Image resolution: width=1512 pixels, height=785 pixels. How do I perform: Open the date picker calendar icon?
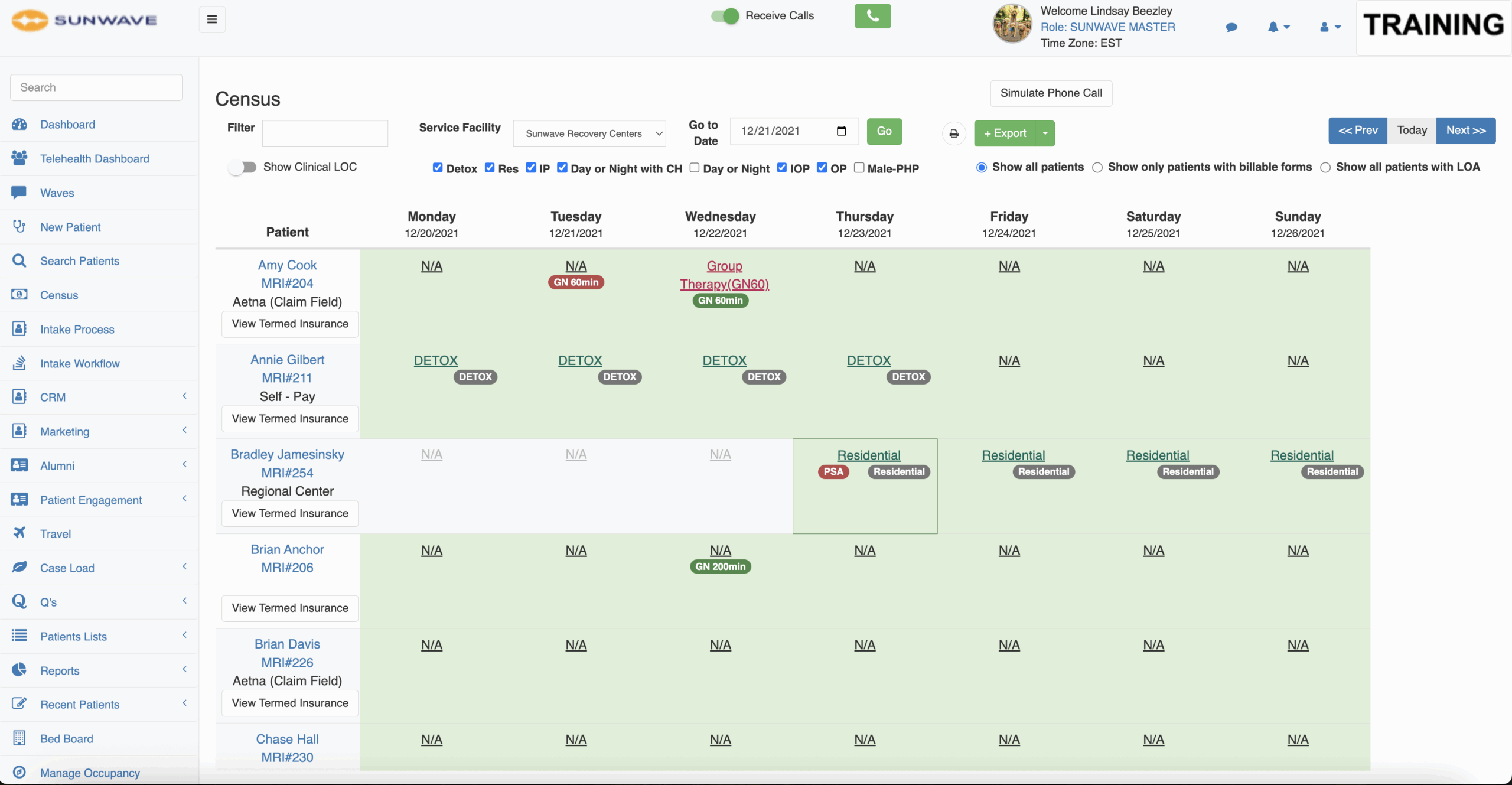pyautogui.click(x=842, y=131)
